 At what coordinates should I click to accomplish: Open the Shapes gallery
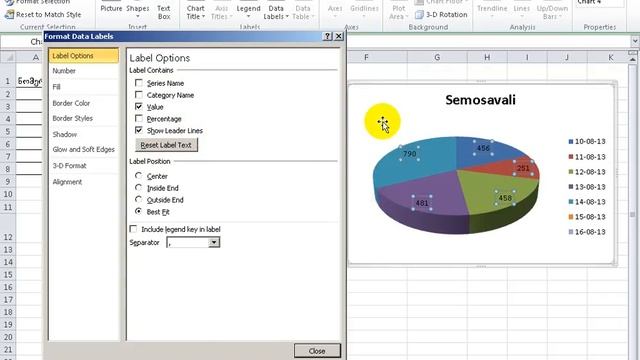[x=138, y=11]
